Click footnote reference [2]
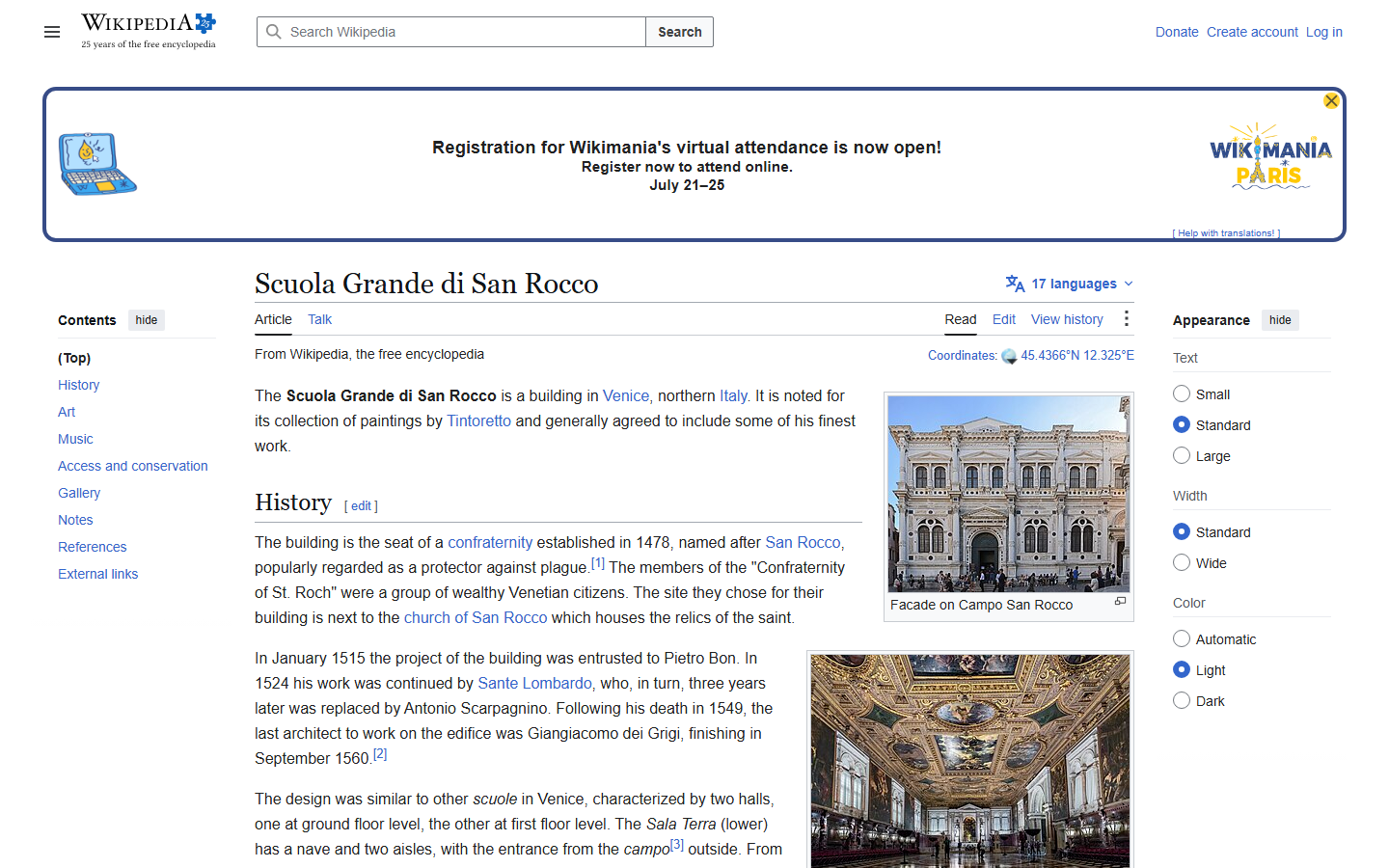The width and height of the screenshot is (1389, 868). 380,754
